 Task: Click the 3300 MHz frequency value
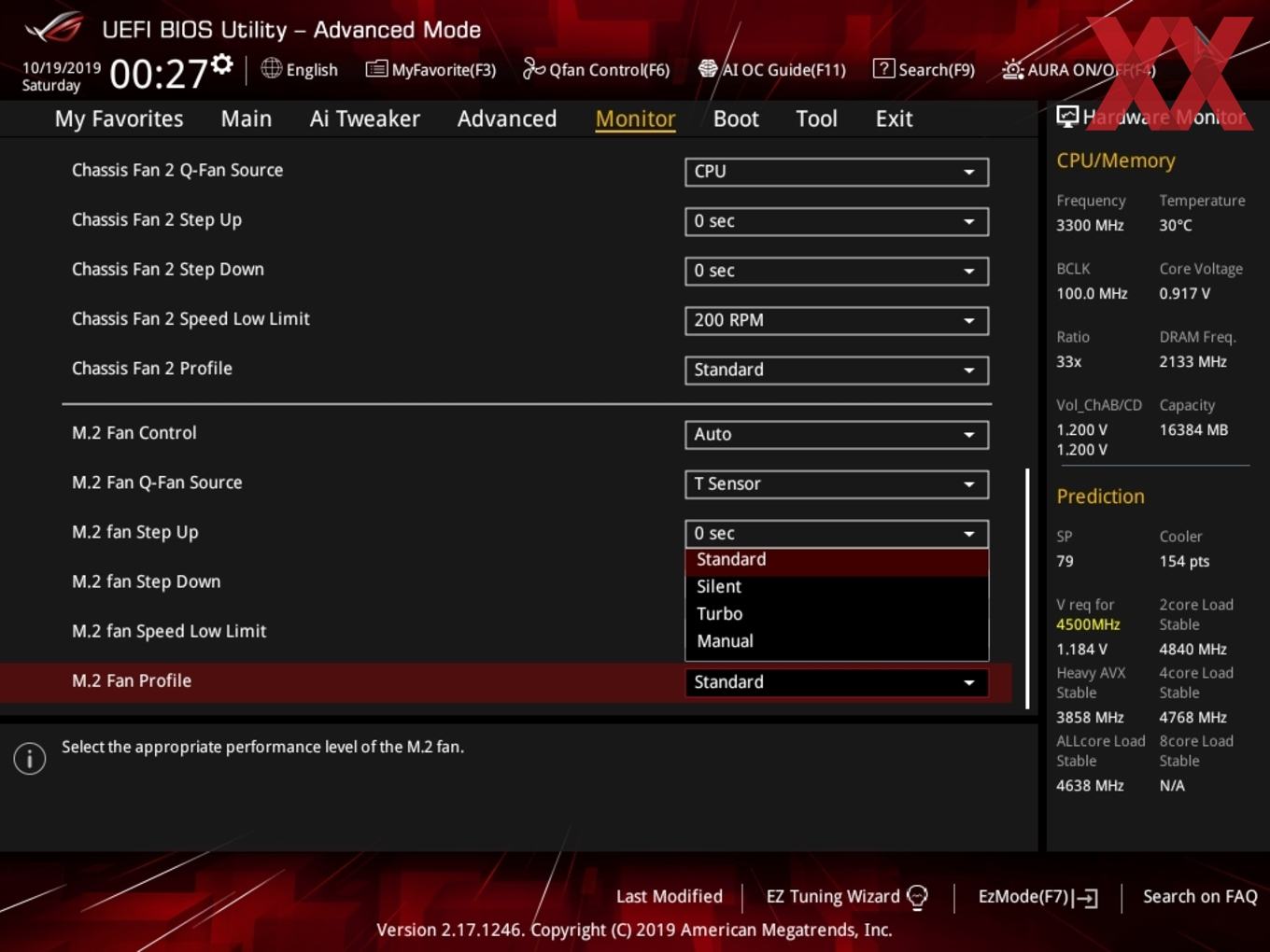[1090, 226]
